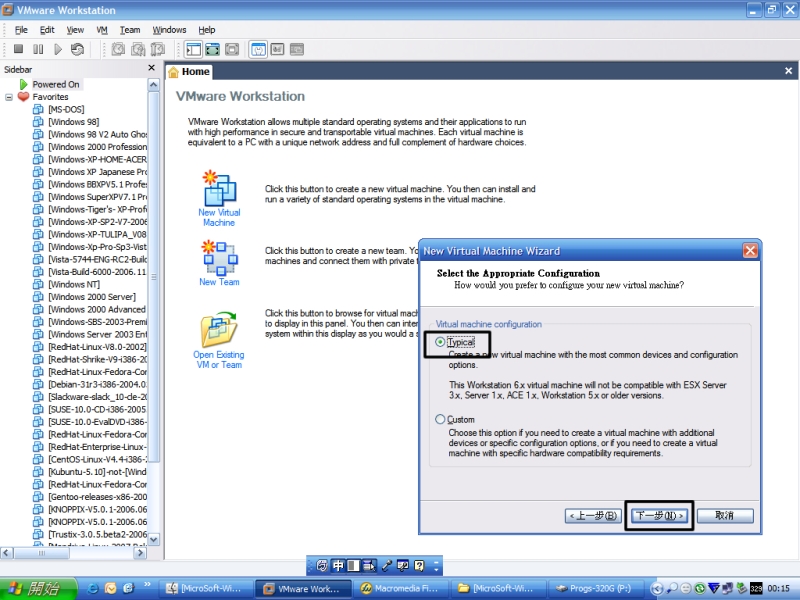Click the Power Off toolbar icon
800x600 pixels.
click(18, 49)
